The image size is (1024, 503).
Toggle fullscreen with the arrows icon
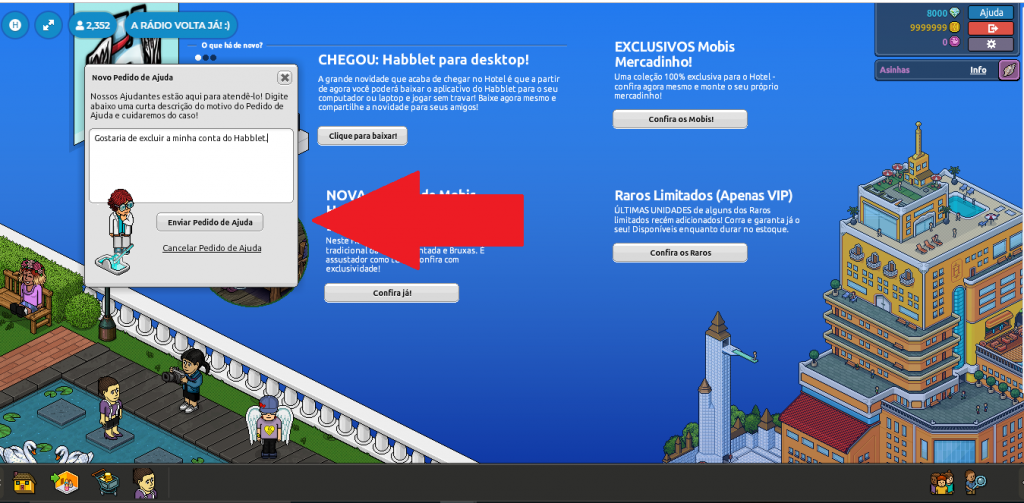[x=48, y=25]
